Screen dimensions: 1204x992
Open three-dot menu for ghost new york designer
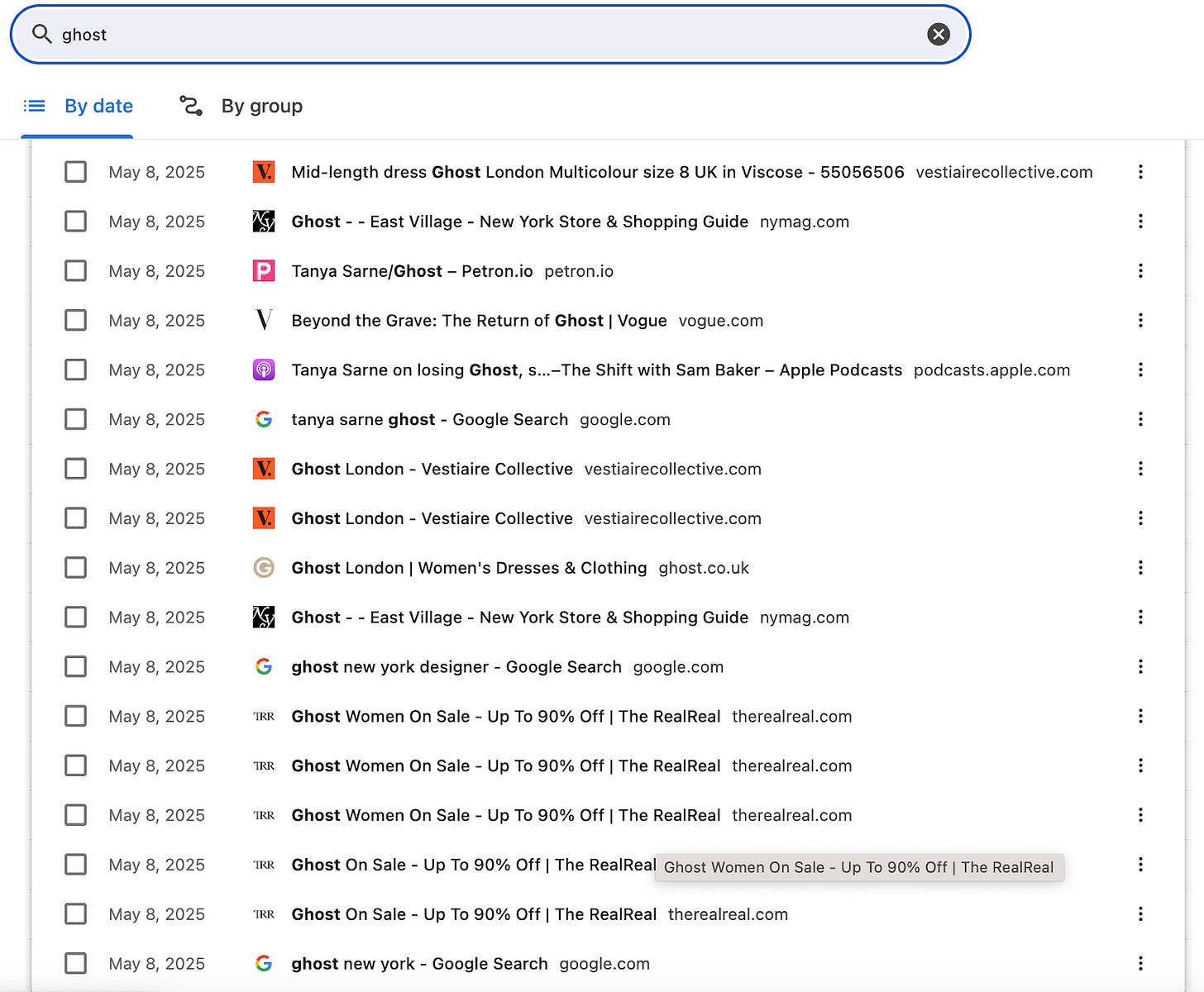[1140, 666]
